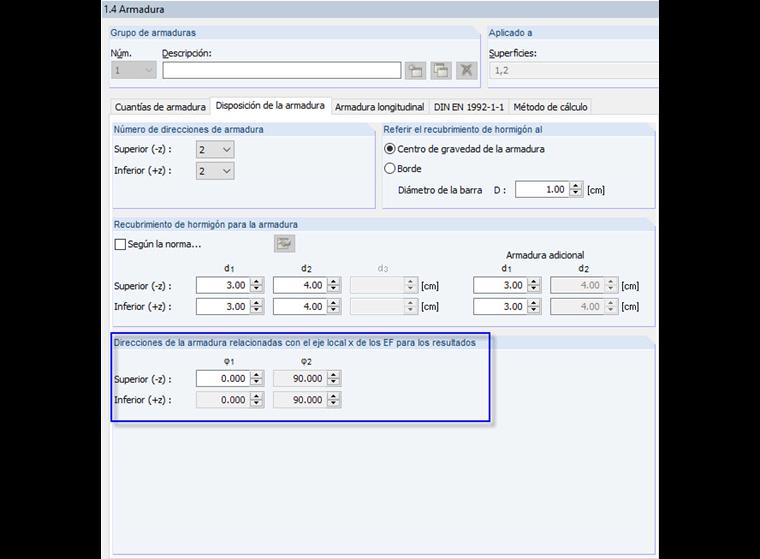This screenshot has height=559, width=760.
Task: Select Disposición de la armadura tab
Action: click(270, 106)
